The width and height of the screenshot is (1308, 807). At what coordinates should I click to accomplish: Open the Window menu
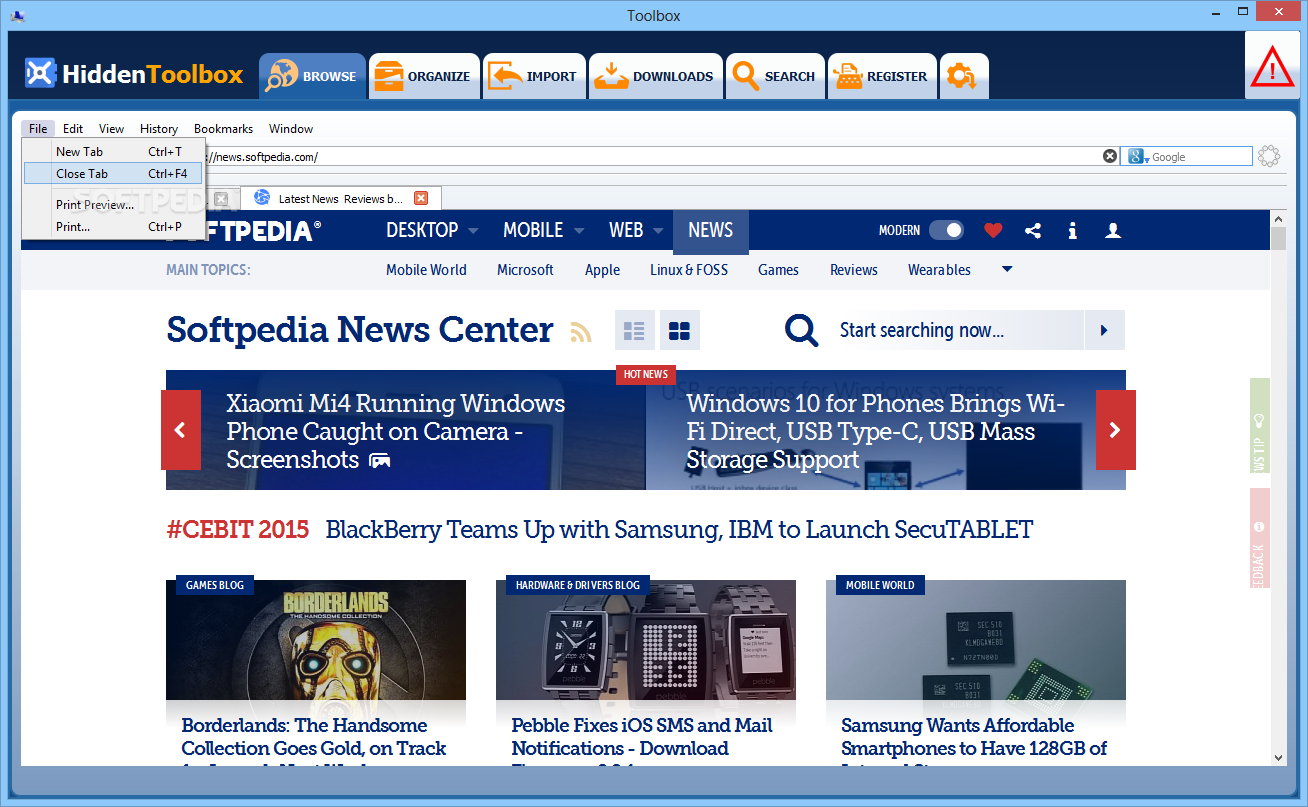tap(291, 129)
